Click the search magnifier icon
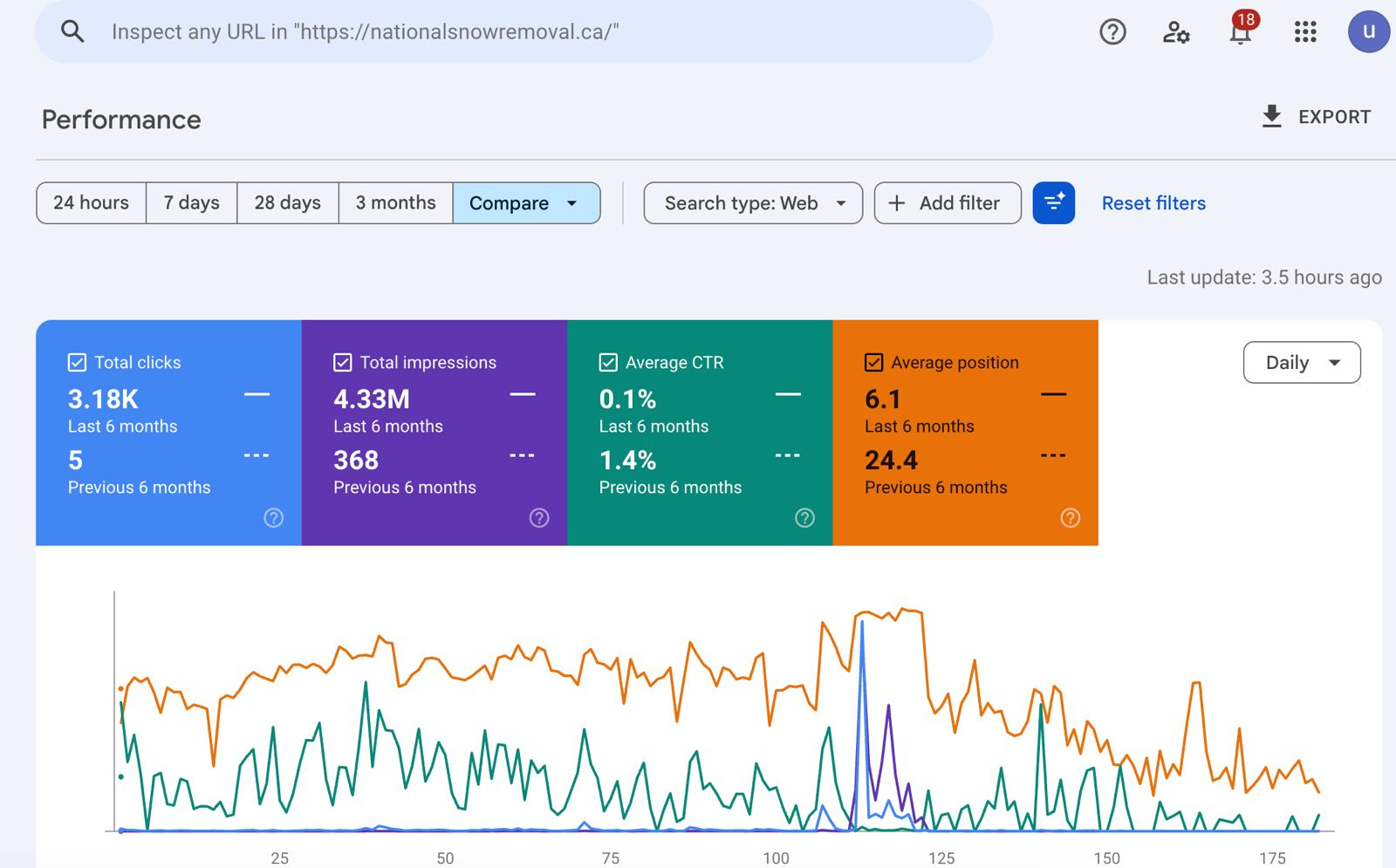 (72, 32)
